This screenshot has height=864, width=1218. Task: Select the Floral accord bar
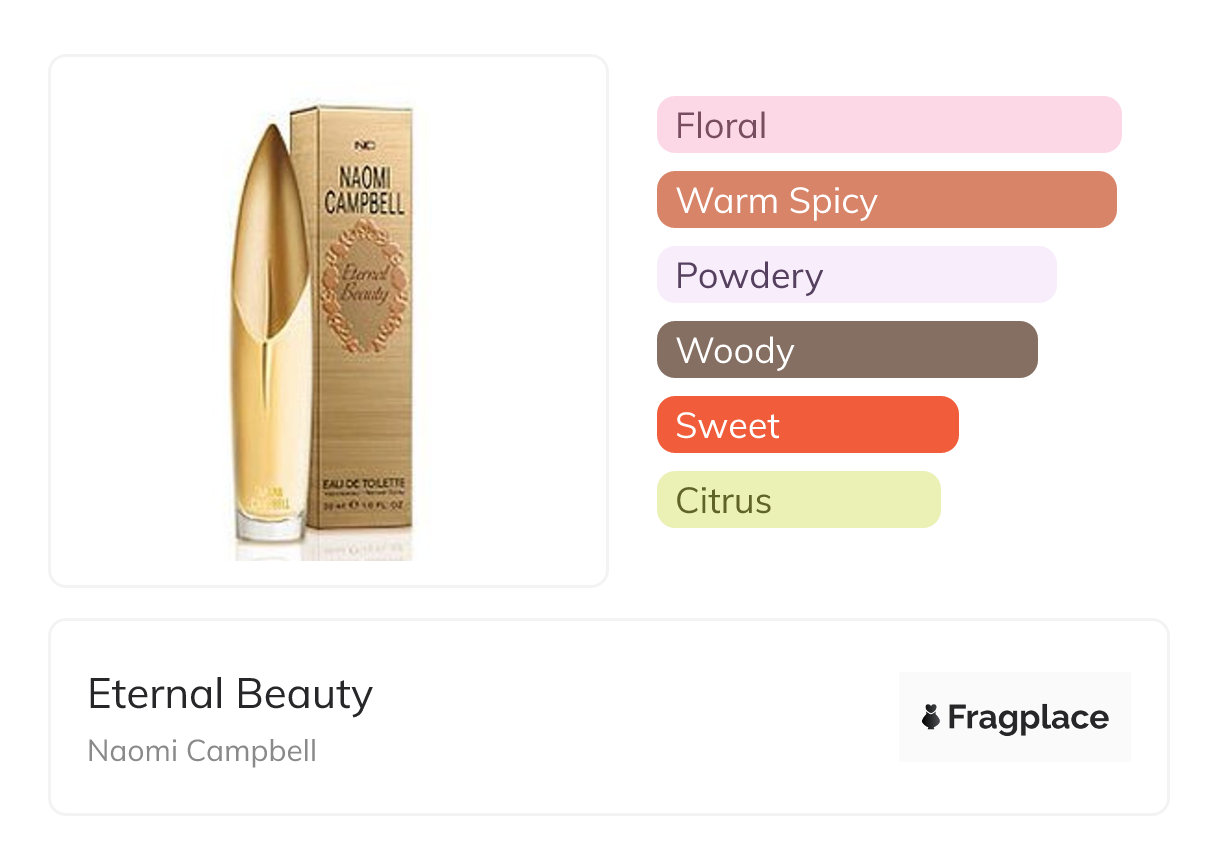[x=888, y=125]
